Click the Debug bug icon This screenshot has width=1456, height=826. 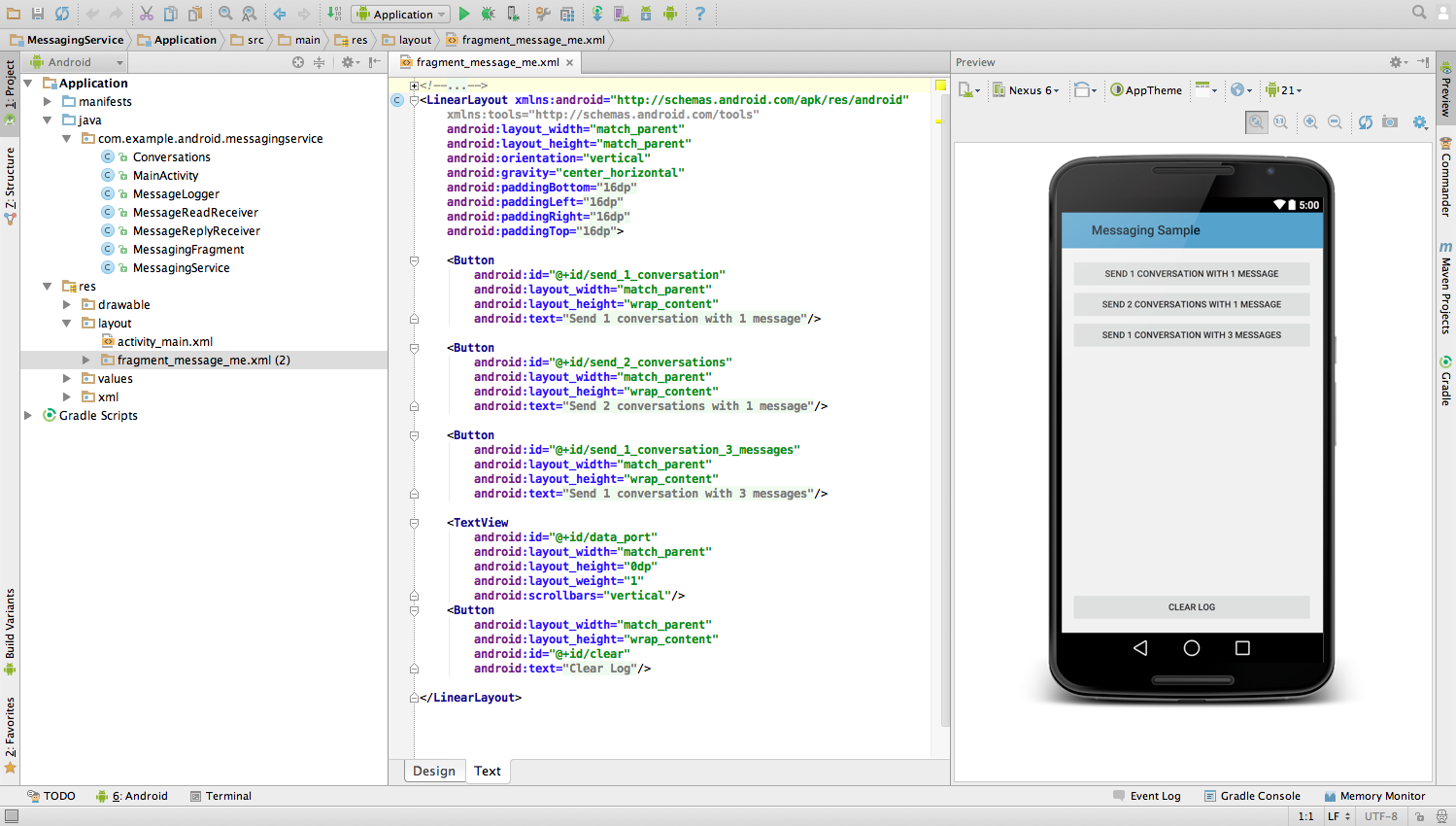pos(488,14)
